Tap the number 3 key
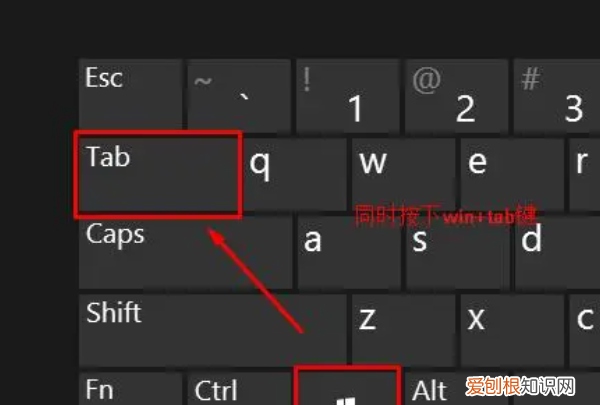 (x=557, y=94)
